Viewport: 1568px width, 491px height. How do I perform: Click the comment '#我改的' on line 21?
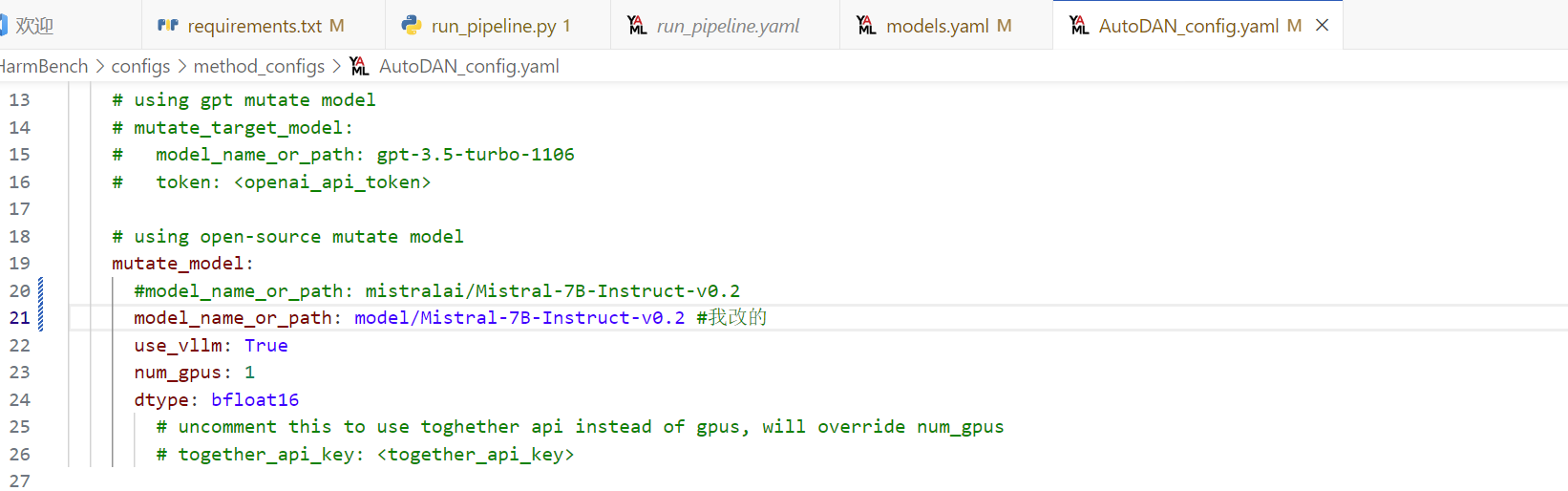click(731, 317)
